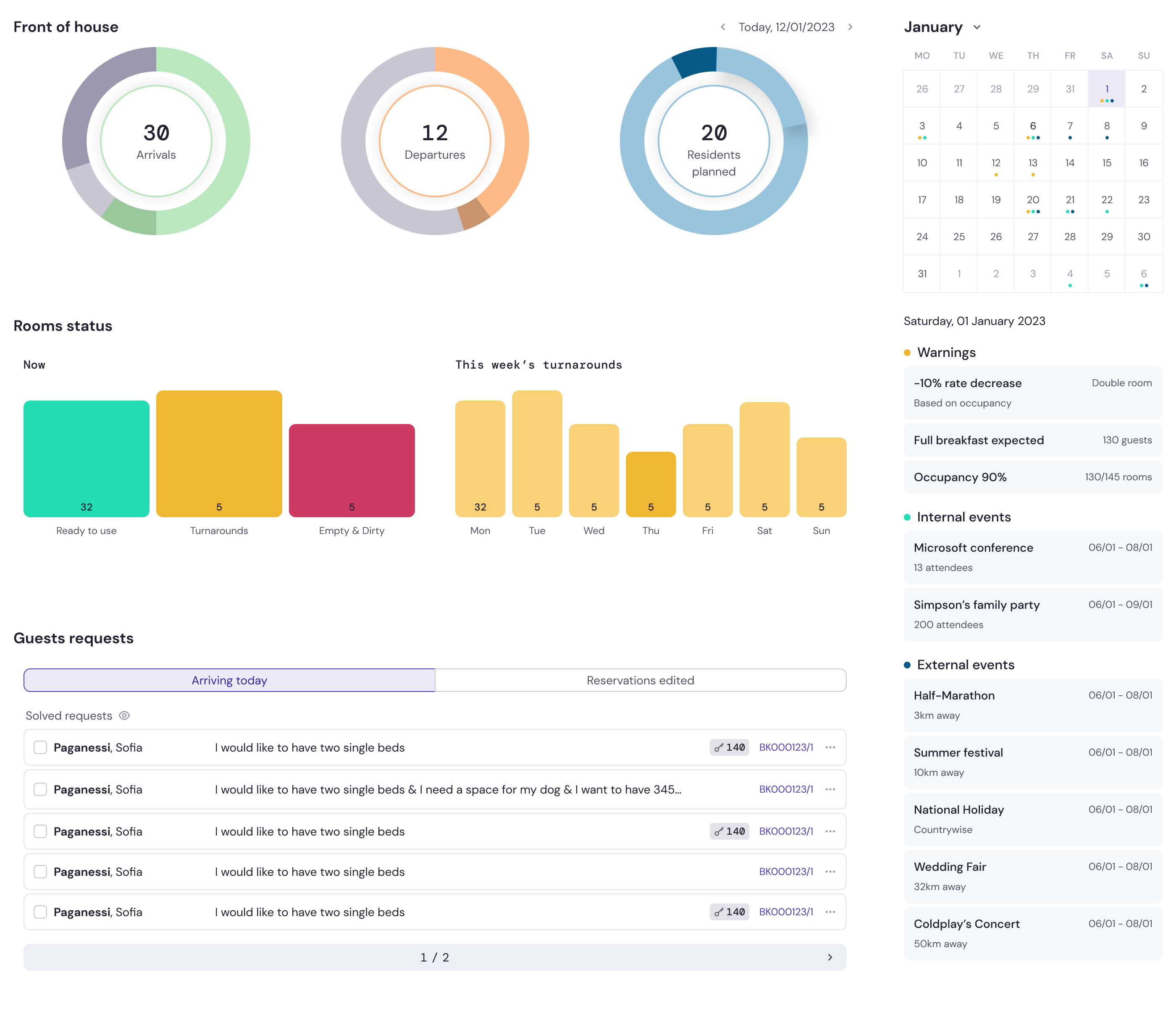
Task: Toggle solved requests visibility eye icon
Action: coord(124,715)
